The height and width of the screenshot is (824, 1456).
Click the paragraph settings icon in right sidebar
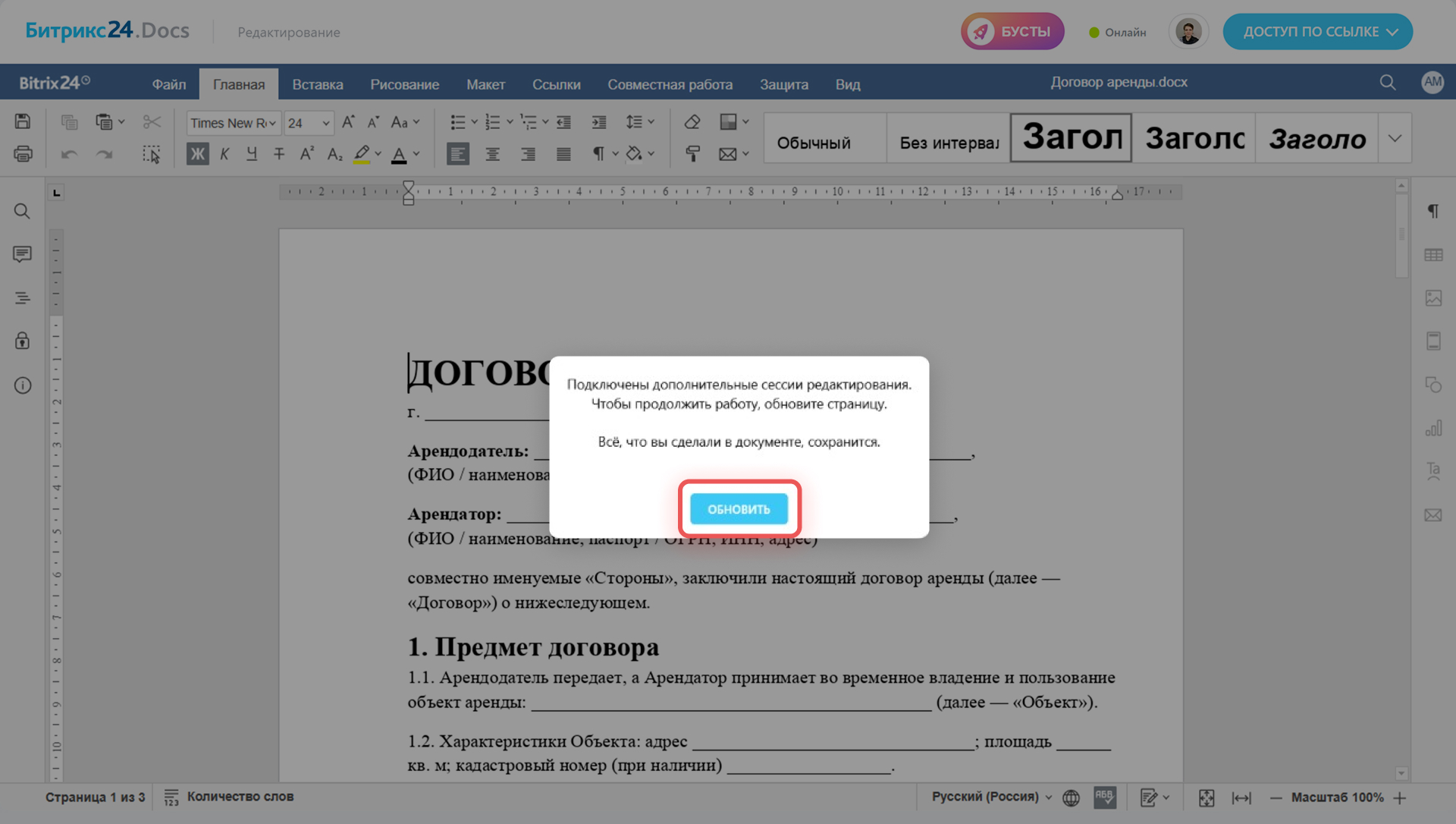1433,211
